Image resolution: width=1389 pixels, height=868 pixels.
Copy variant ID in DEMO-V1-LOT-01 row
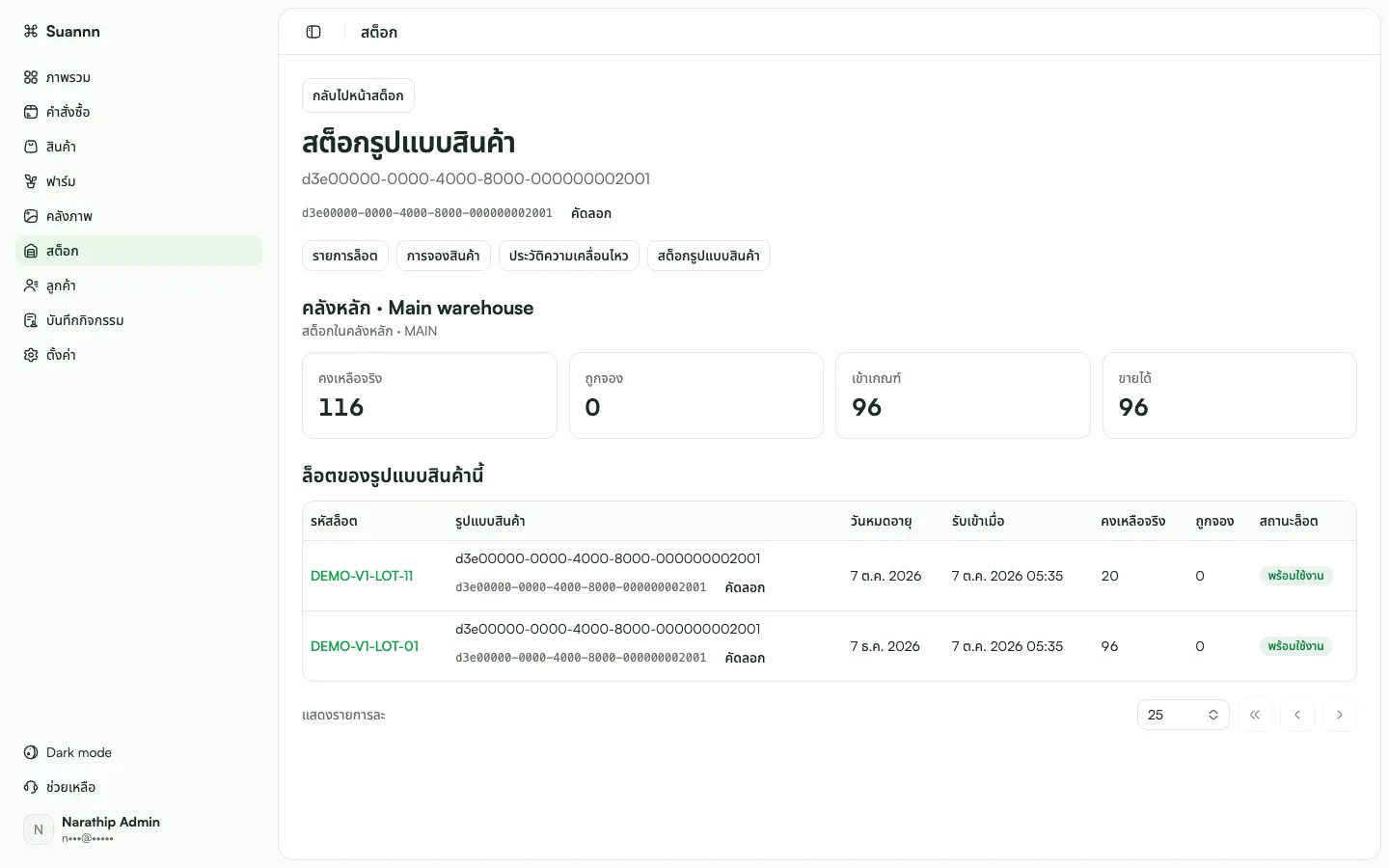coord(745,658)
